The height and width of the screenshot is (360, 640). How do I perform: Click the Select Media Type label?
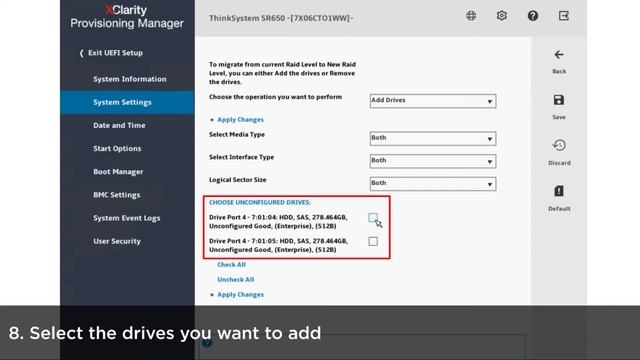237,135
